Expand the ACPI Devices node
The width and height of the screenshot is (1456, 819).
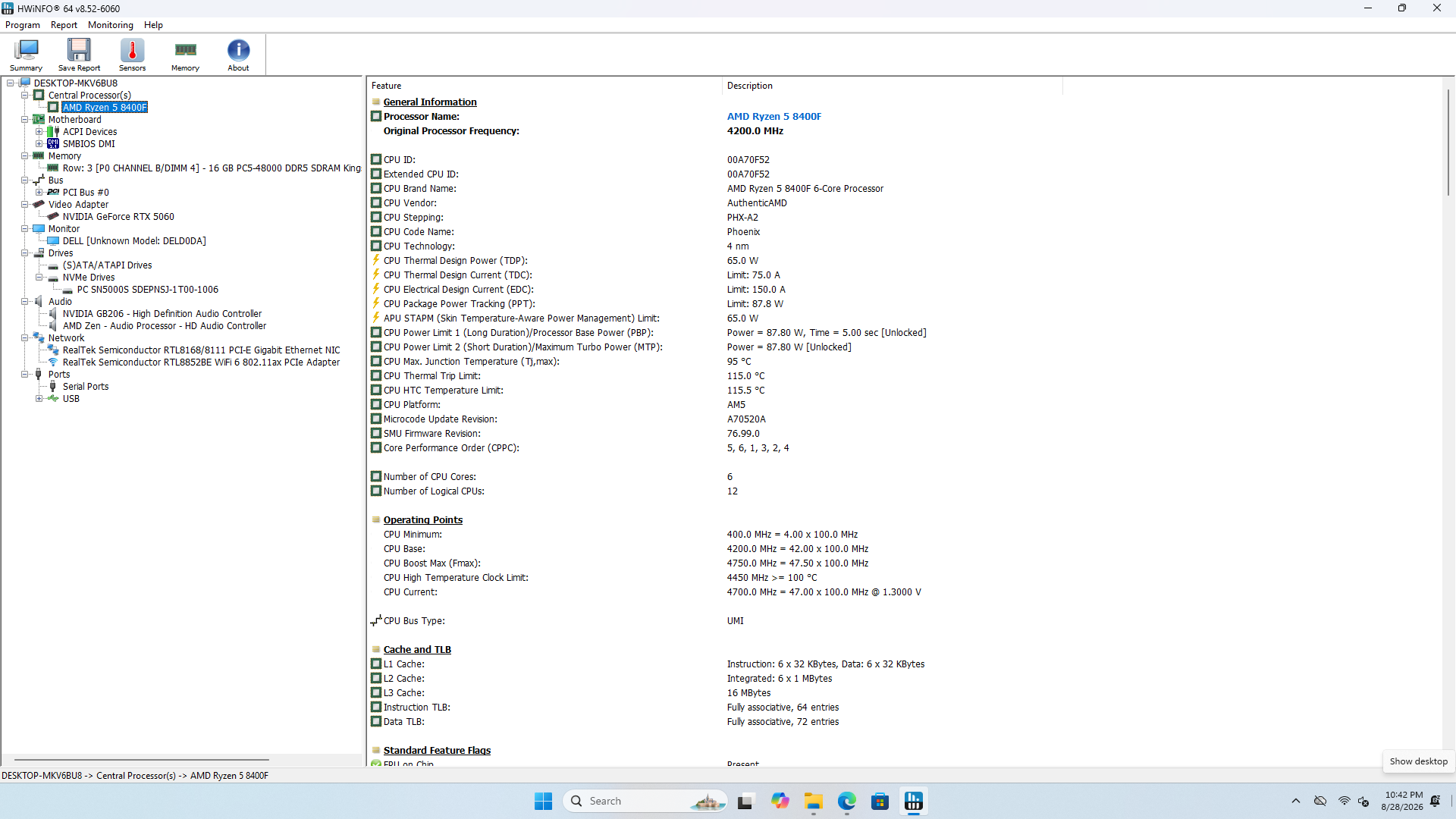[39, 131]
